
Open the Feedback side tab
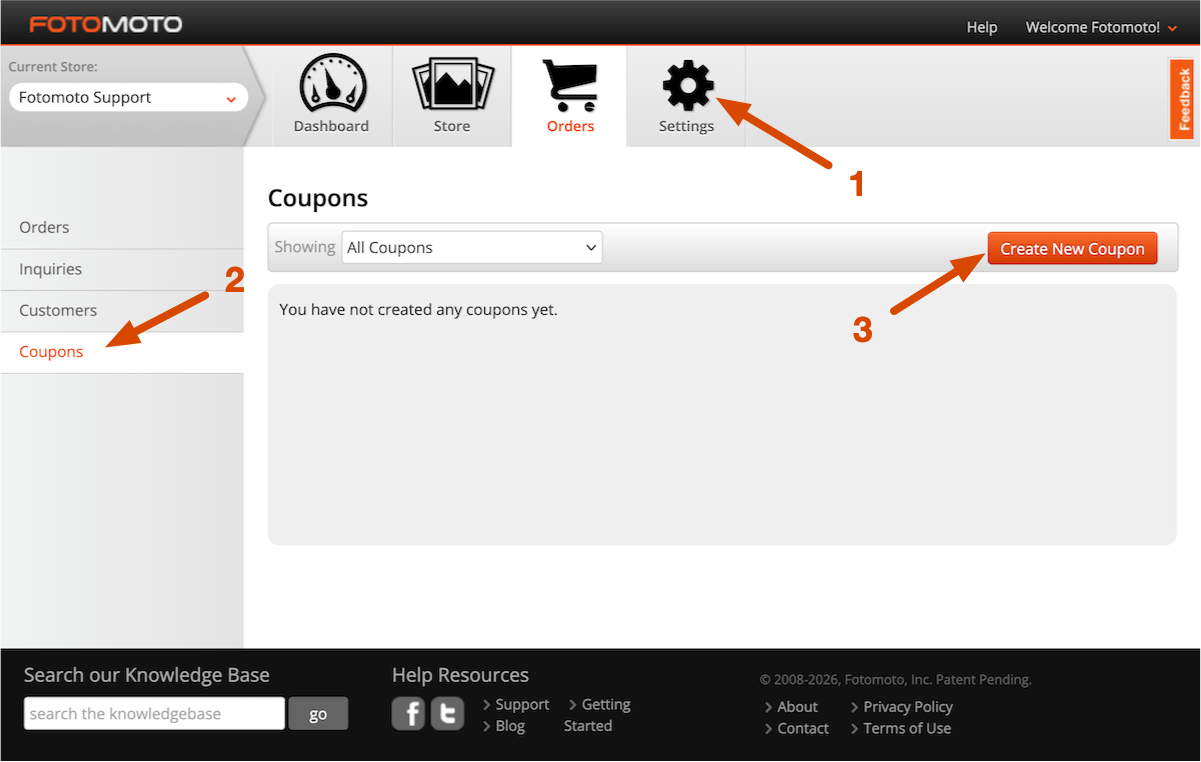[1184, 99]
